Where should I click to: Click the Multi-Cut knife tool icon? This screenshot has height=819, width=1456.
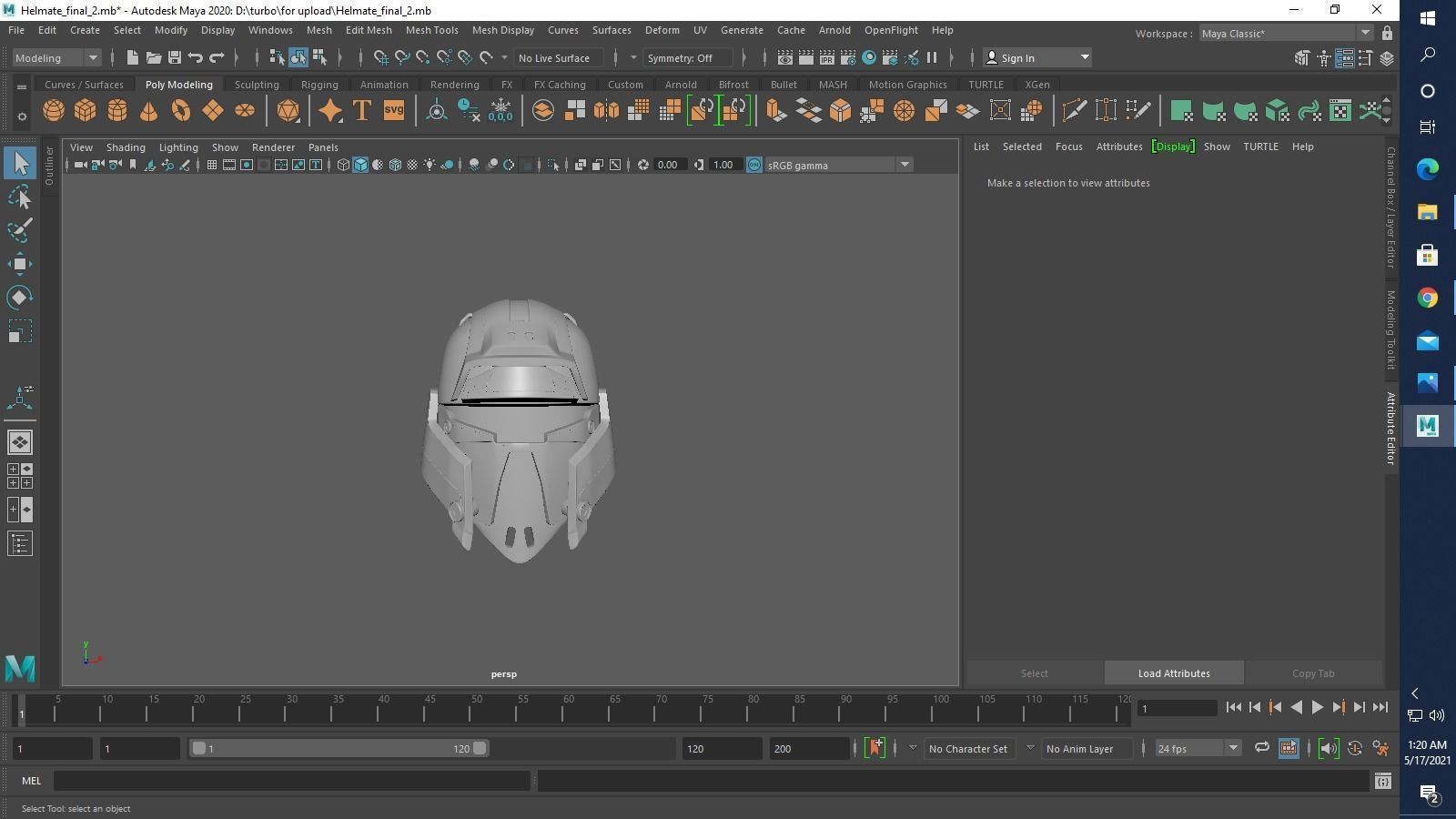(1074, 111)
